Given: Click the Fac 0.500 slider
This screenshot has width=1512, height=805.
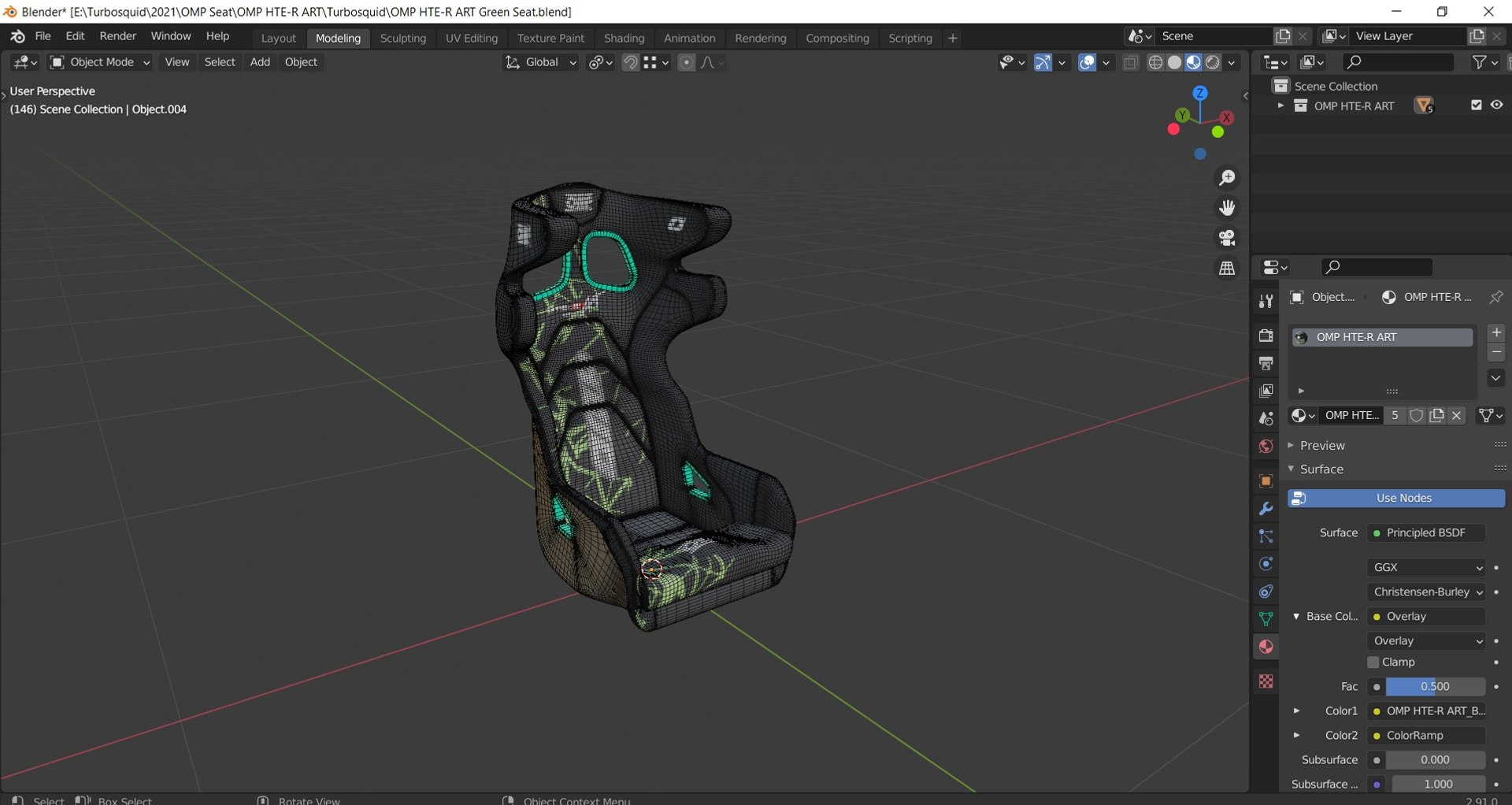Looking at the screenshot, I should point(1435,686).
